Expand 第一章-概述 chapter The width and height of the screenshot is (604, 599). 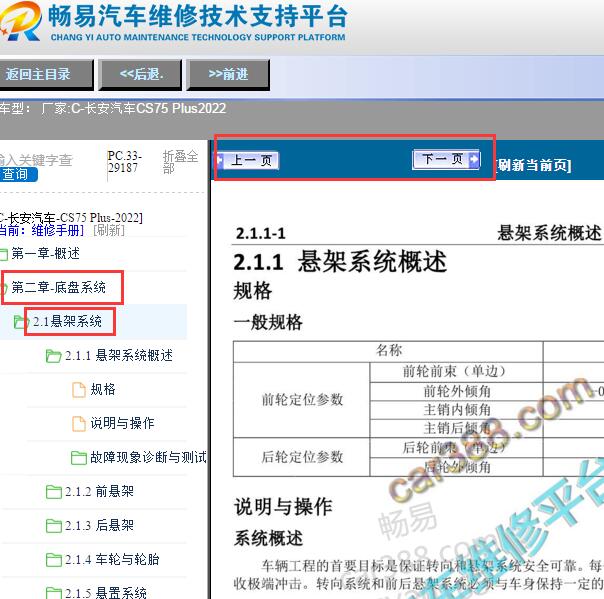coord(45,253)
